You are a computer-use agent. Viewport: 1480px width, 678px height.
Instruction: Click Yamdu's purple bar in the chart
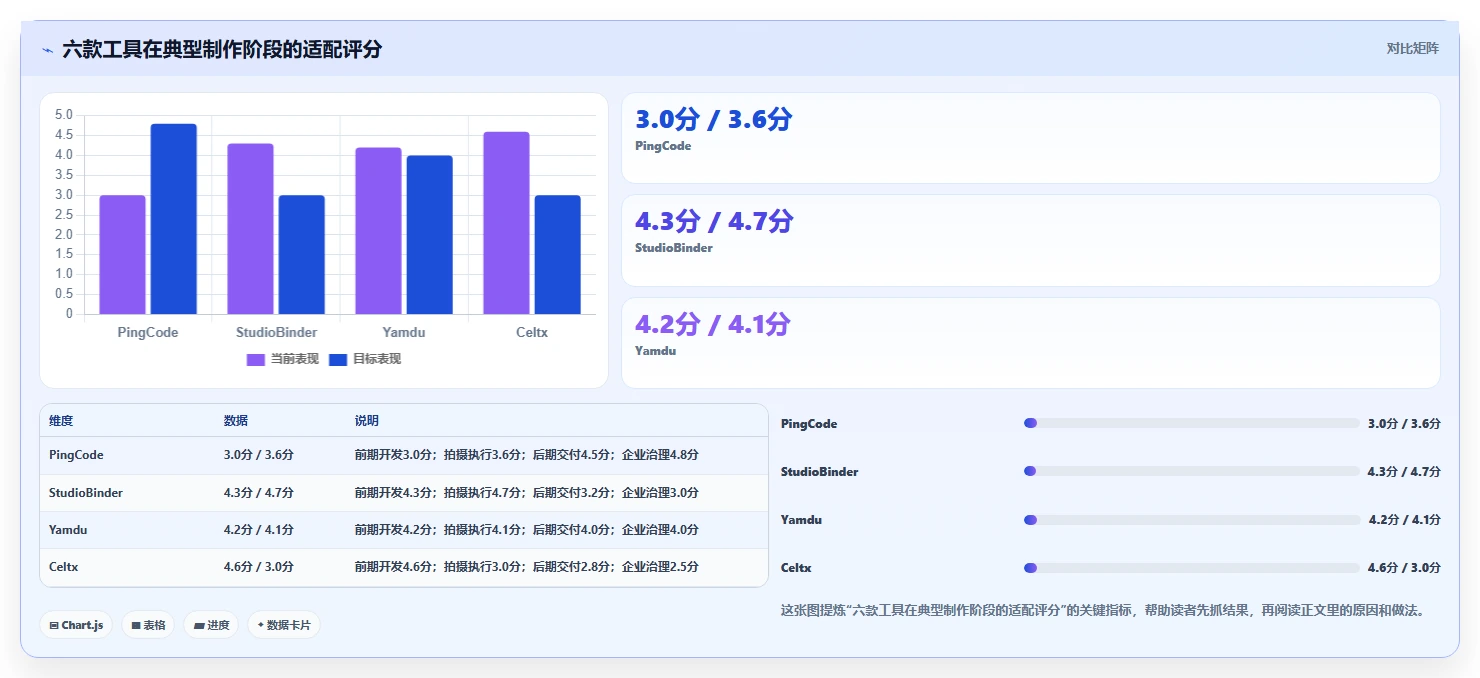pyautogui.click(x=378, y=231)
